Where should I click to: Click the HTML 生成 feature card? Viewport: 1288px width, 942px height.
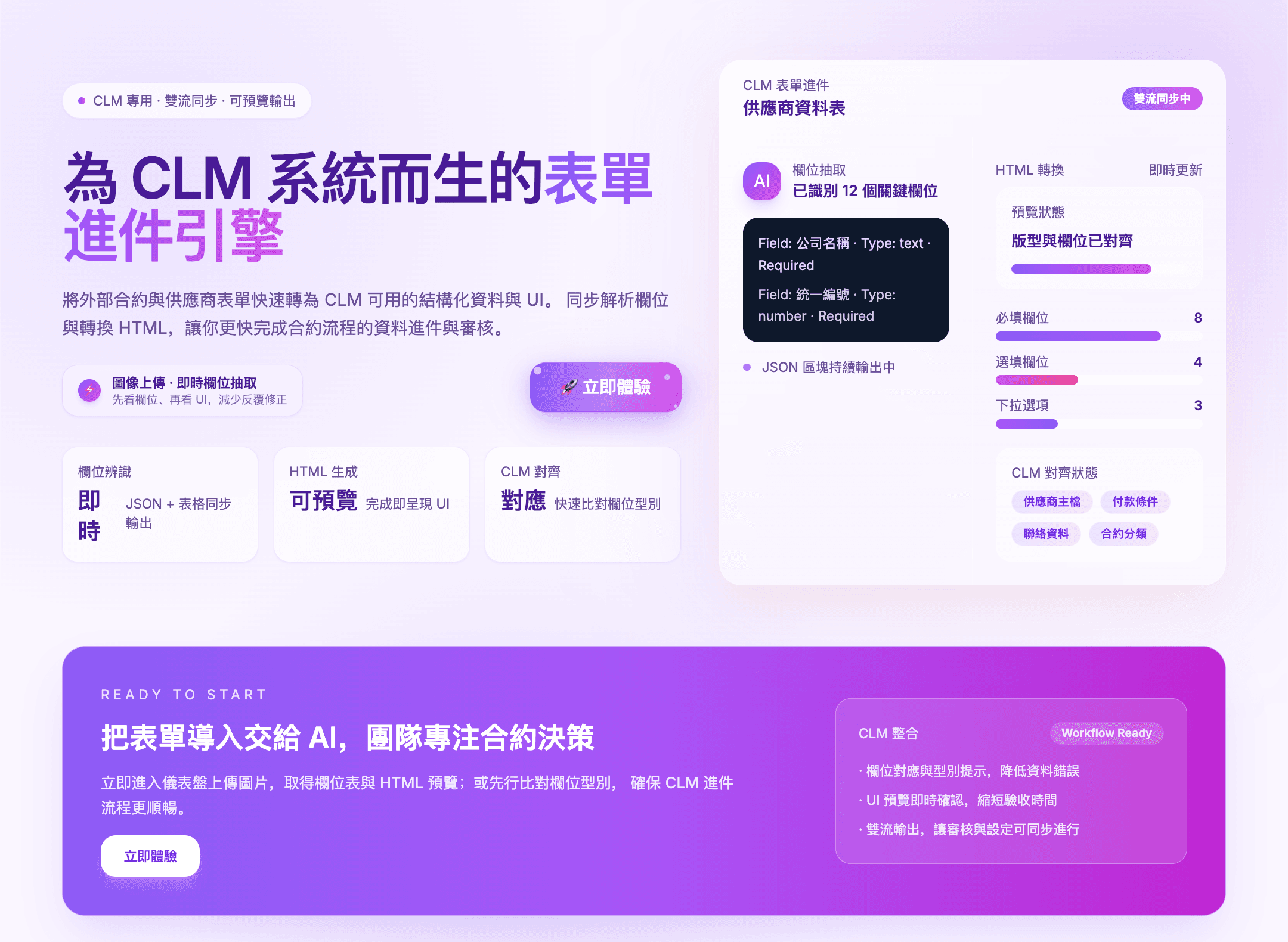371,504
